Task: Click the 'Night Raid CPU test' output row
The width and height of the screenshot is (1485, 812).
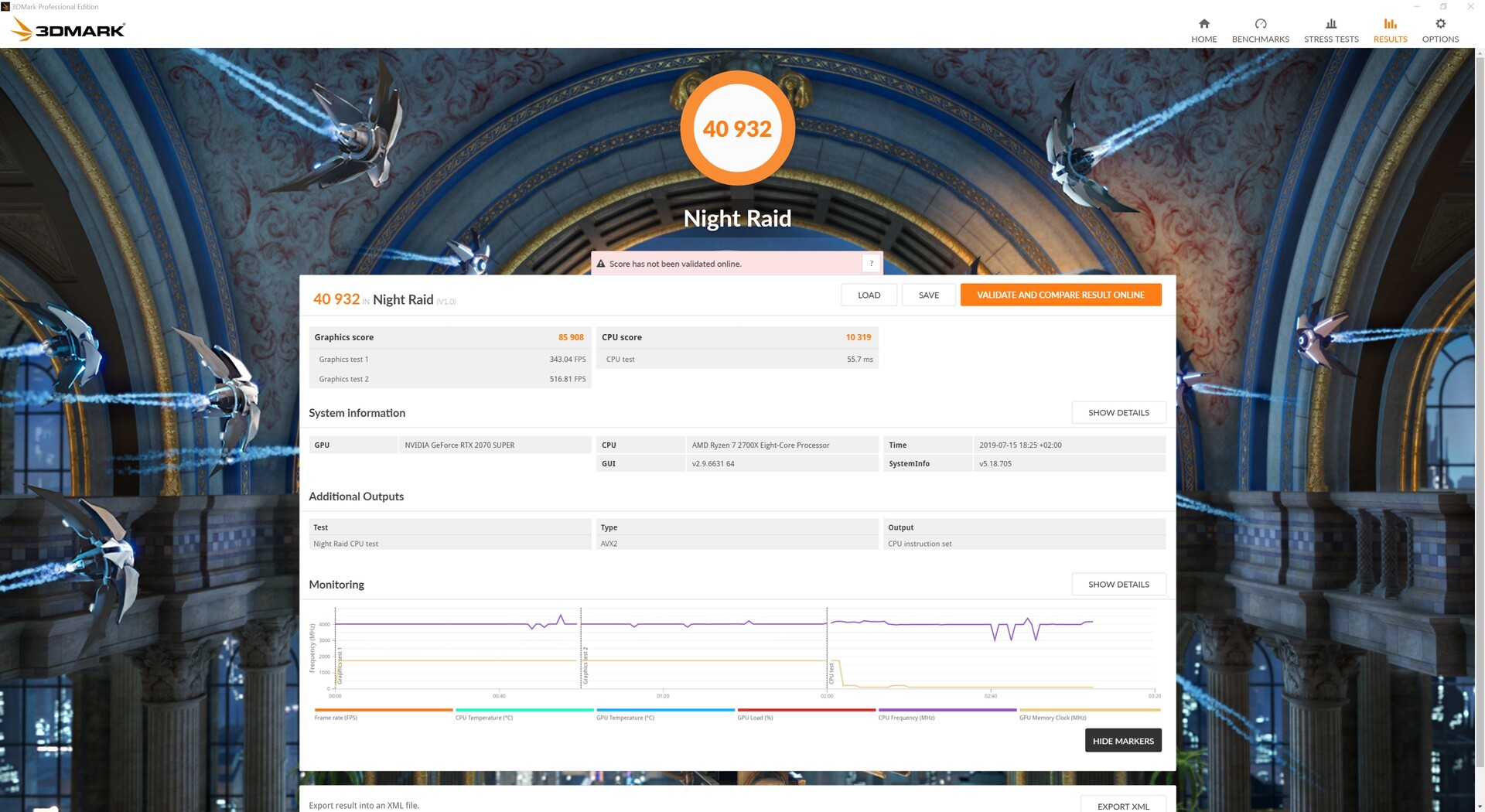Action: point(450,544)
